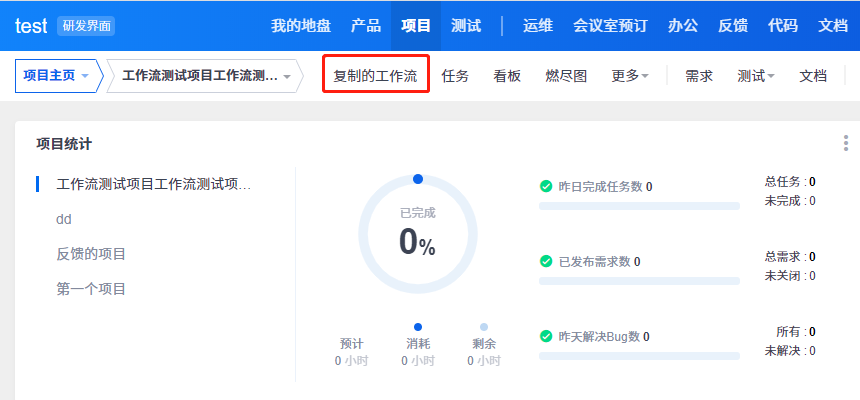Open the 工作流测试项目 project selector dropdown

(205, 76)
